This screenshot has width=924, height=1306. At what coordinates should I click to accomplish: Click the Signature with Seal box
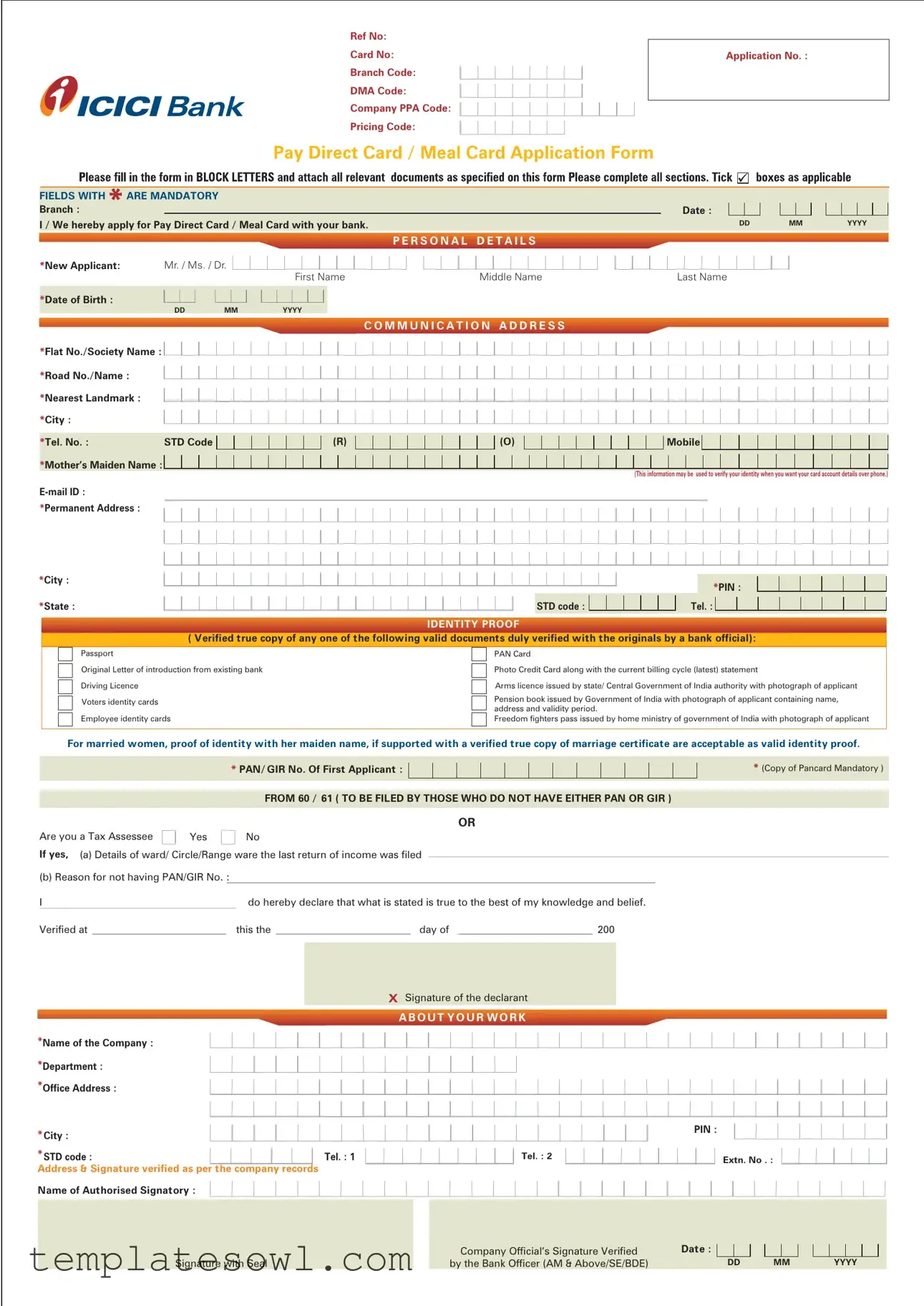pyautogui.click(x=225, y=1235)
